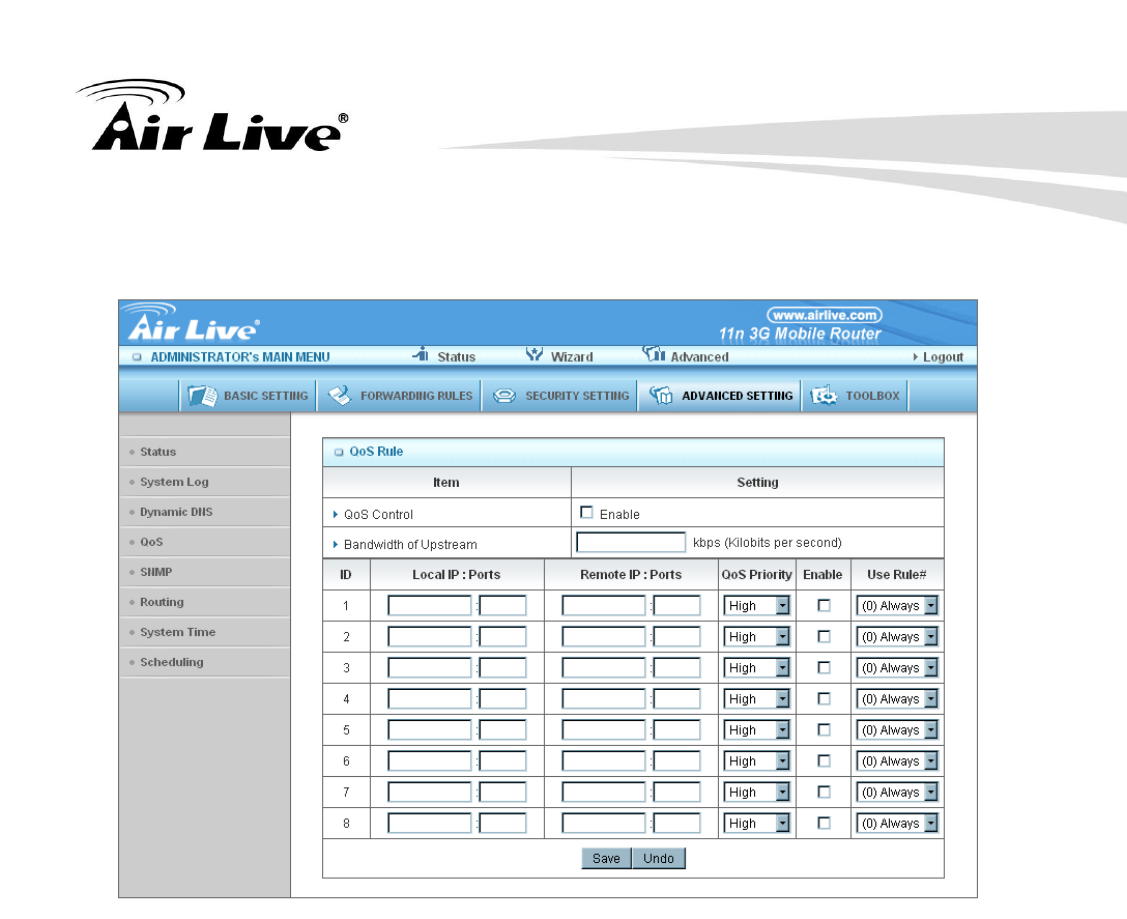
Task: Open SNMP in left sidebar
Action: pyautogui.click(x=205, y=572)
